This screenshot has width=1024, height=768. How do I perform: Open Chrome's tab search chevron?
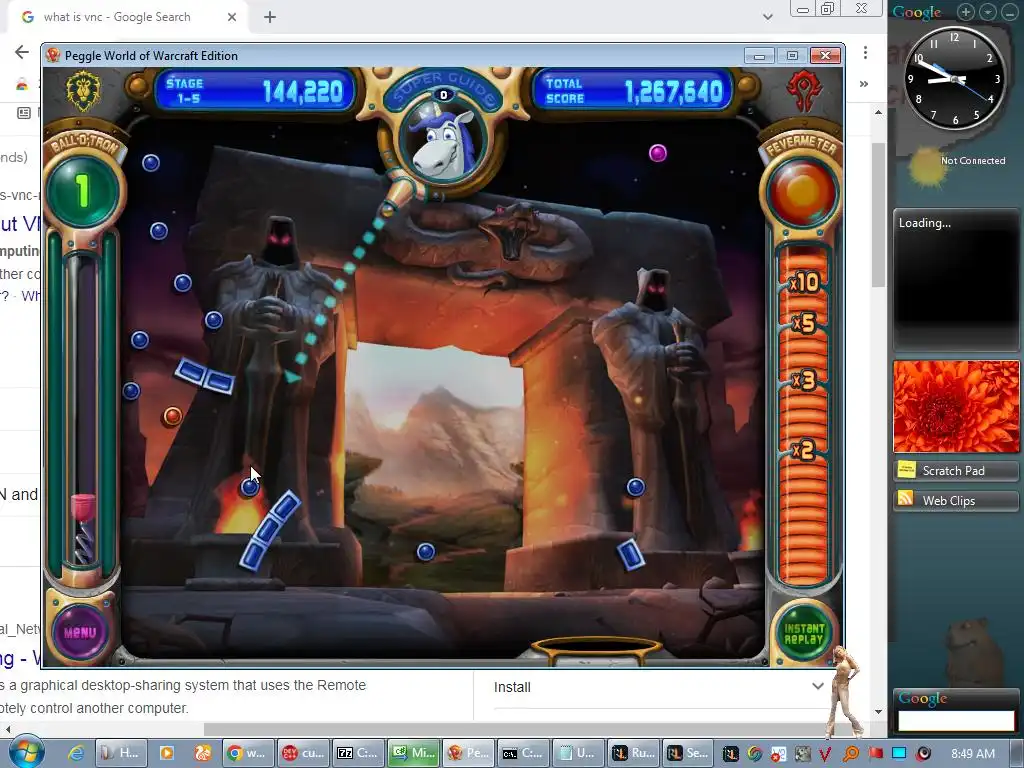(768, 17)
